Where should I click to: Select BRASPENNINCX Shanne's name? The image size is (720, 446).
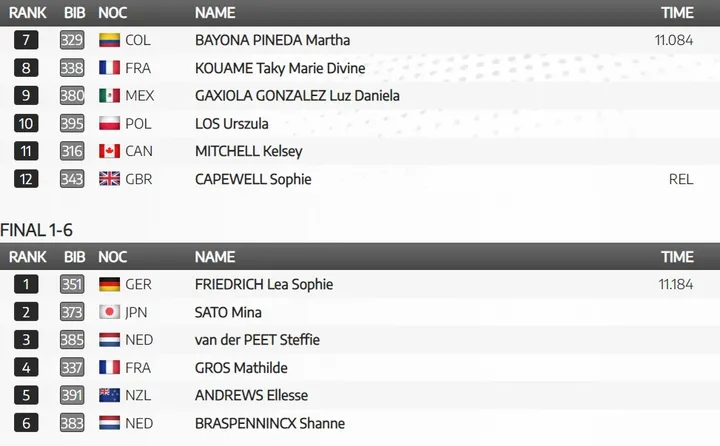pyautogui.click(x=270, y=423)
